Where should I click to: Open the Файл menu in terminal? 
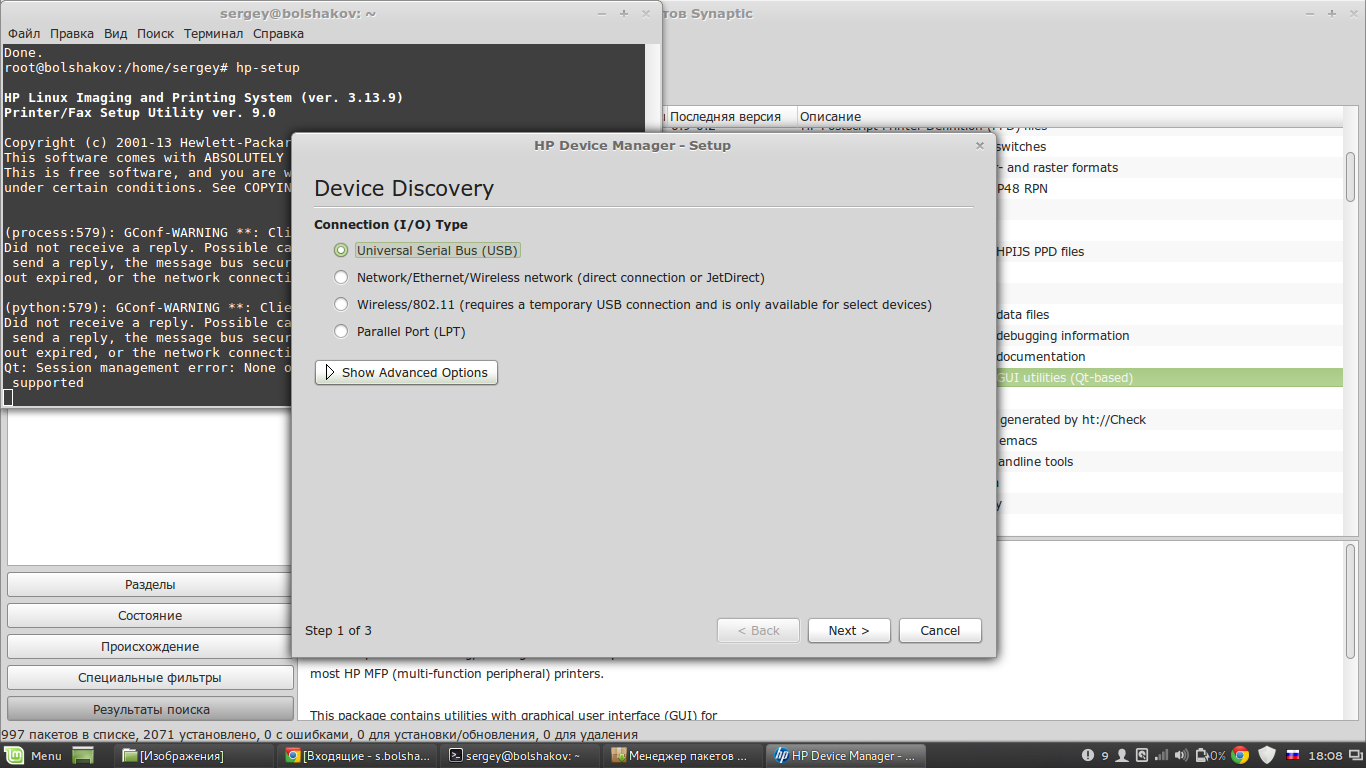[24, 33]
